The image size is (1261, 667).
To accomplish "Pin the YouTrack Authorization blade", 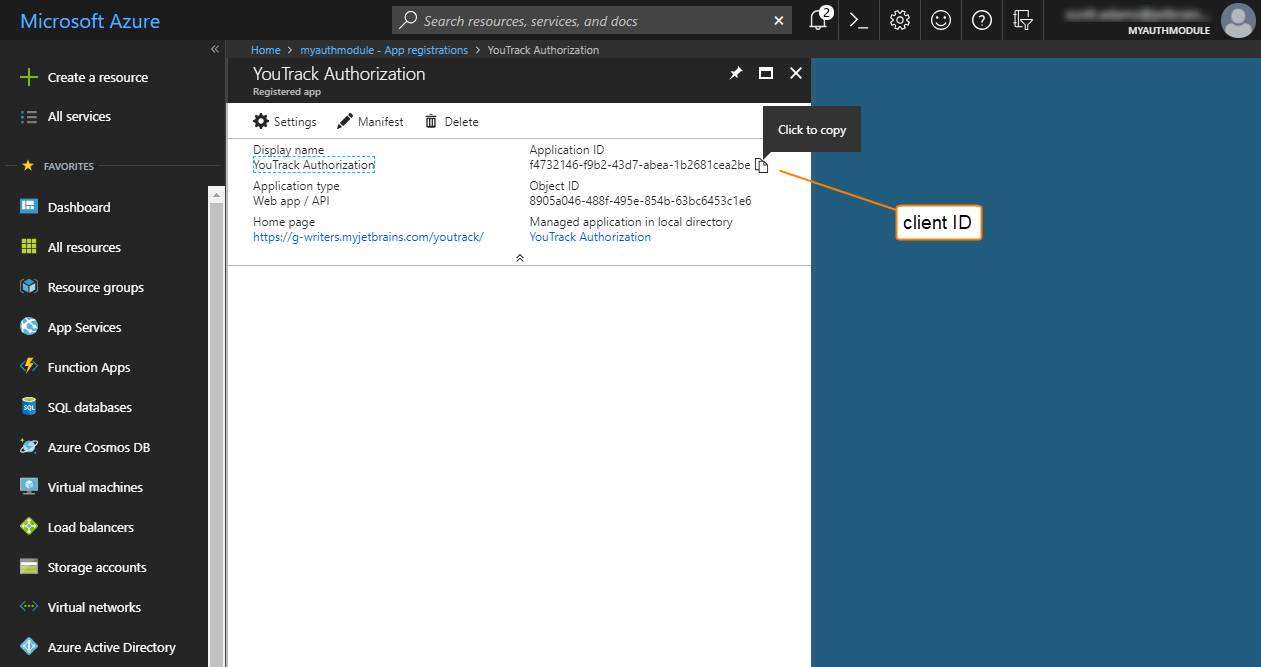I will (736, 73).
